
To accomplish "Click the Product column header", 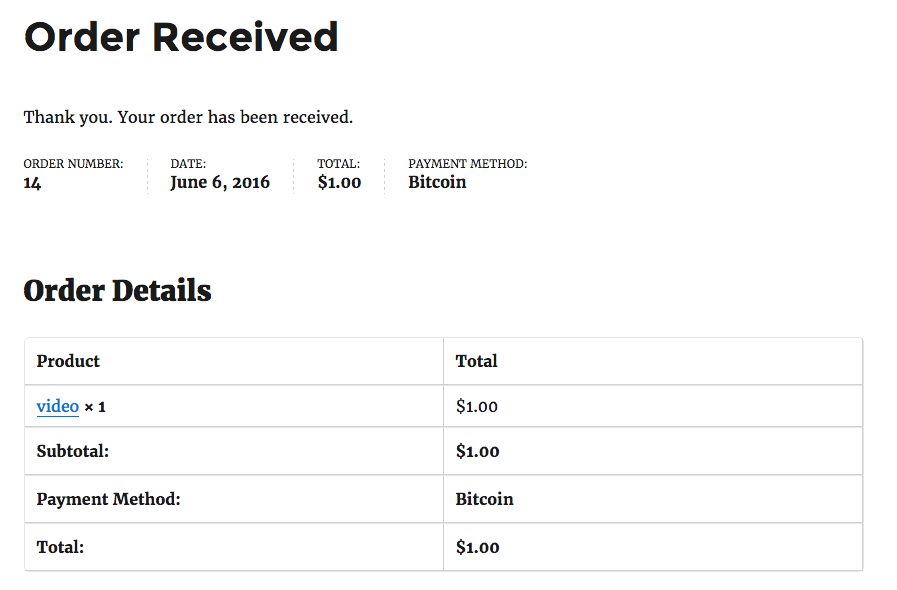I will point(68,361).
